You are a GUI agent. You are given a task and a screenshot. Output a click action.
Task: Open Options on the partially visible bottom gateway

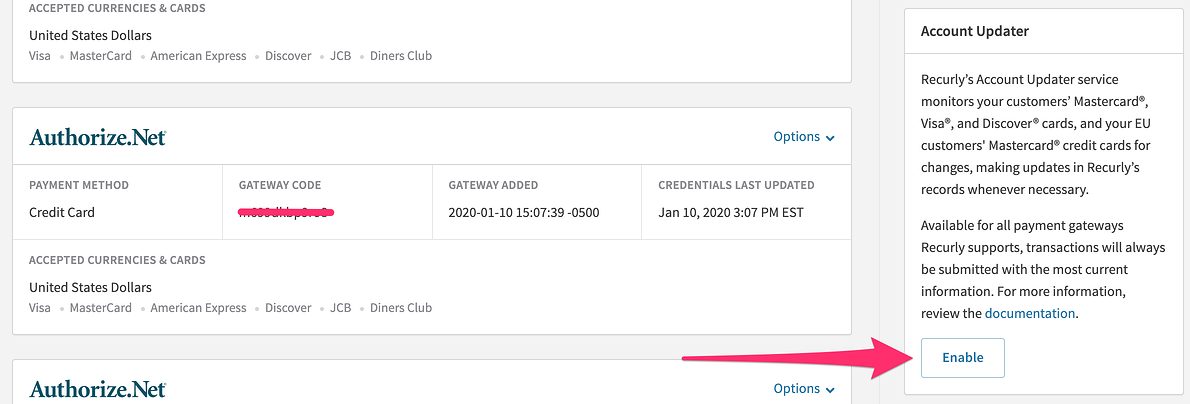pyautogui.click(x=804, y=389)
